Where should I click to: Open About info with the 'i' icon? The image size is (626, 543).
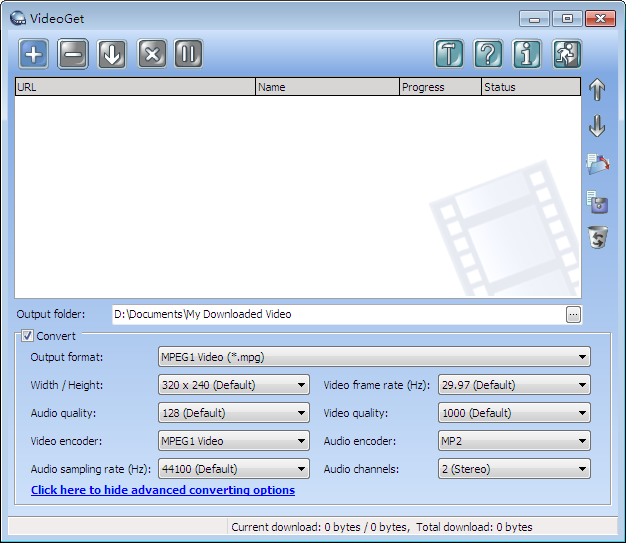pyautogui.click(x=527, y=54)
